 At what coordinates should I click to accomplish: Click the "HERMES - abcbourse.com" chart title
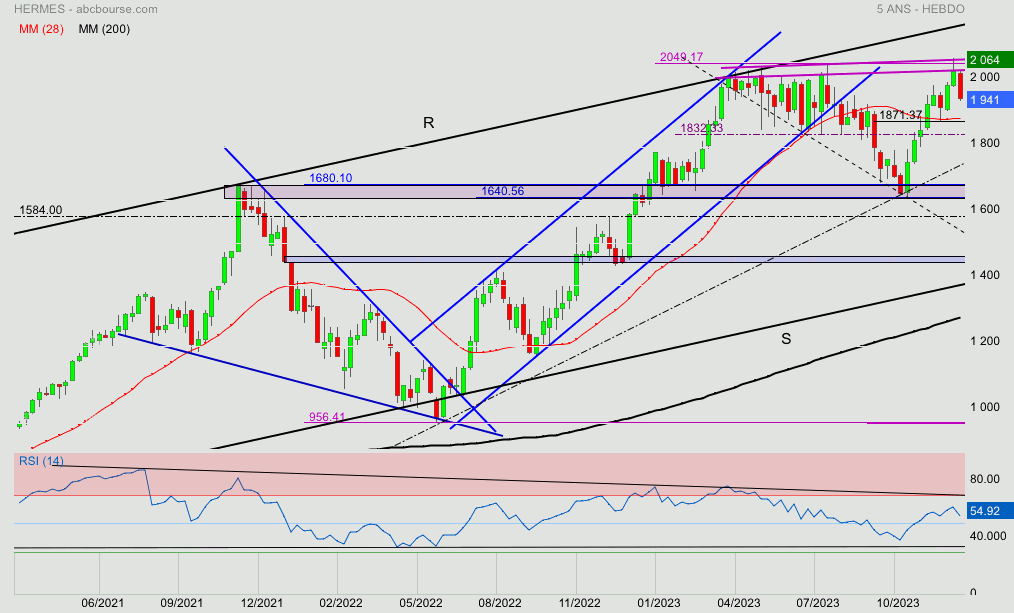pyautogui.click(x=85, y=9)
